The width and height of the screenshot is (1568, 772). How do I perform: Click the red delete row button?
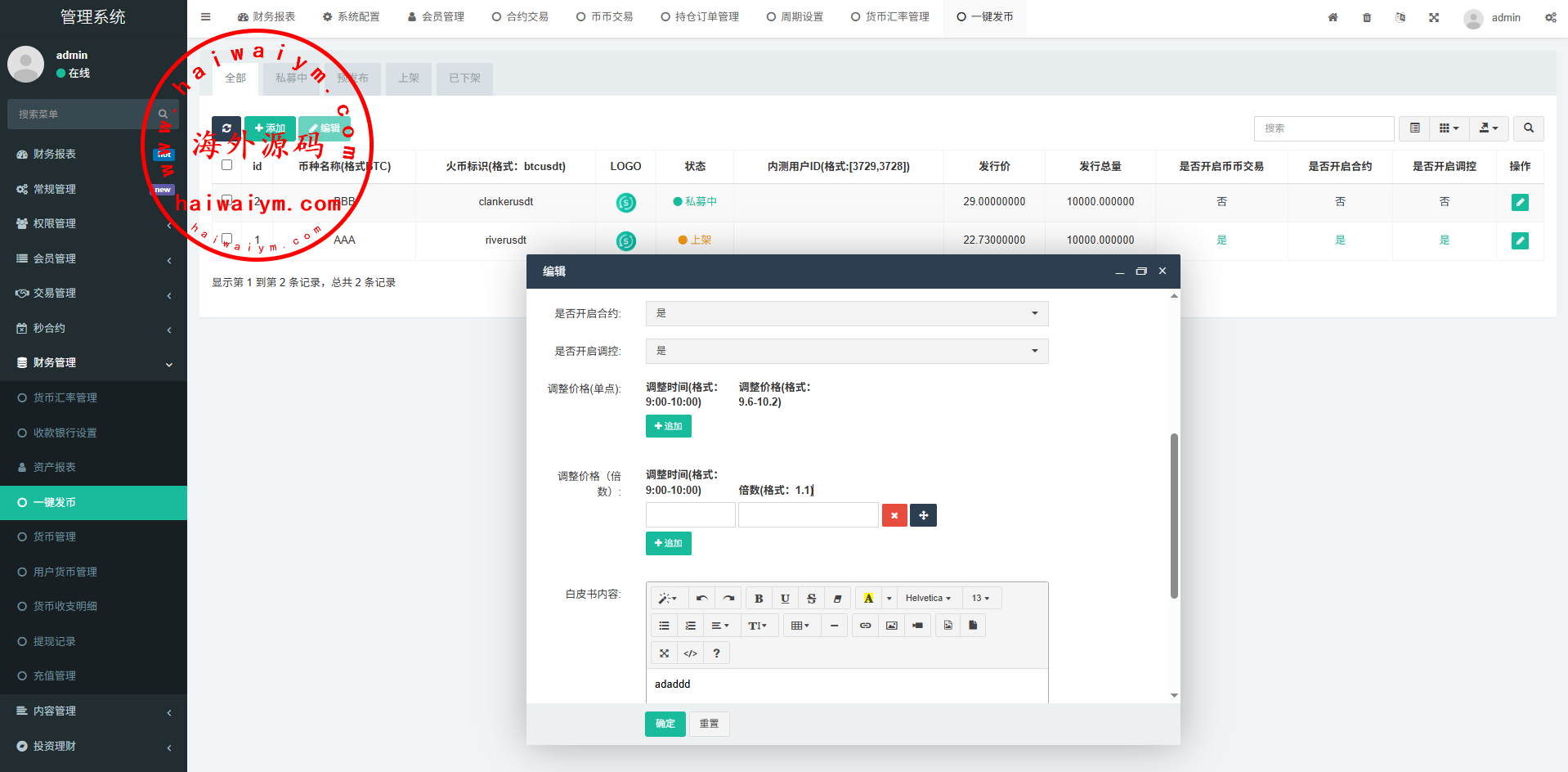(x=894, y=515)
